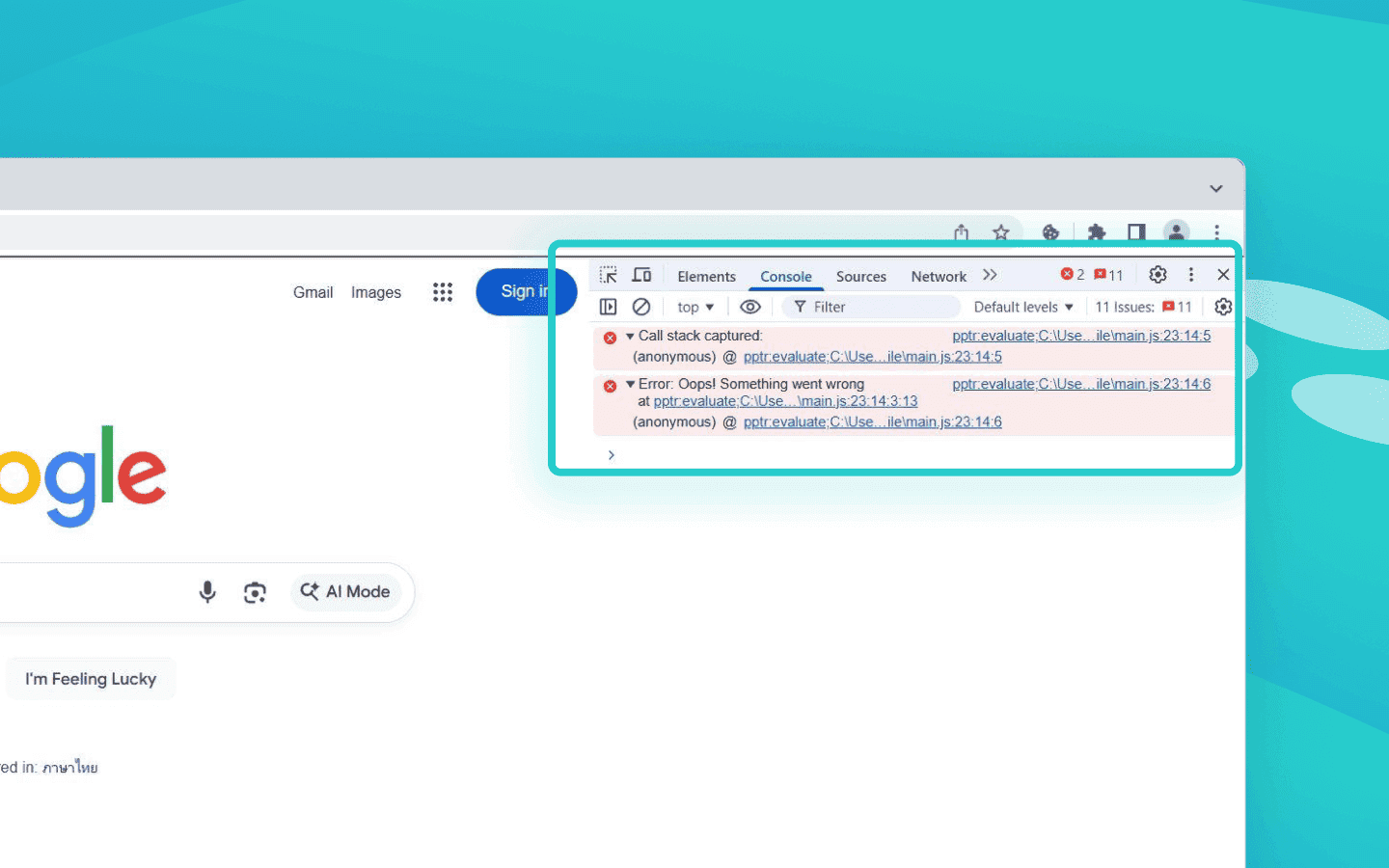Click the error icon beside Error: Oops!
Screen dimensions: 1389x868
[x=610, y=386]
